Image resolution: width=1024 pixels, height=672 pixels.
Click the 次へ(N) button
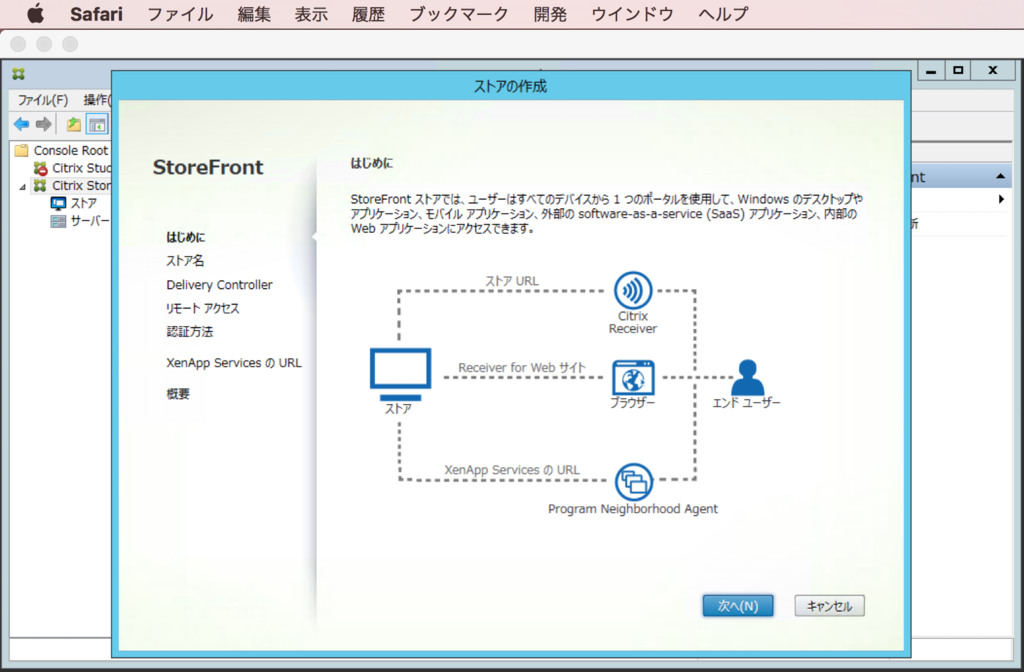(x=738, y=606)
